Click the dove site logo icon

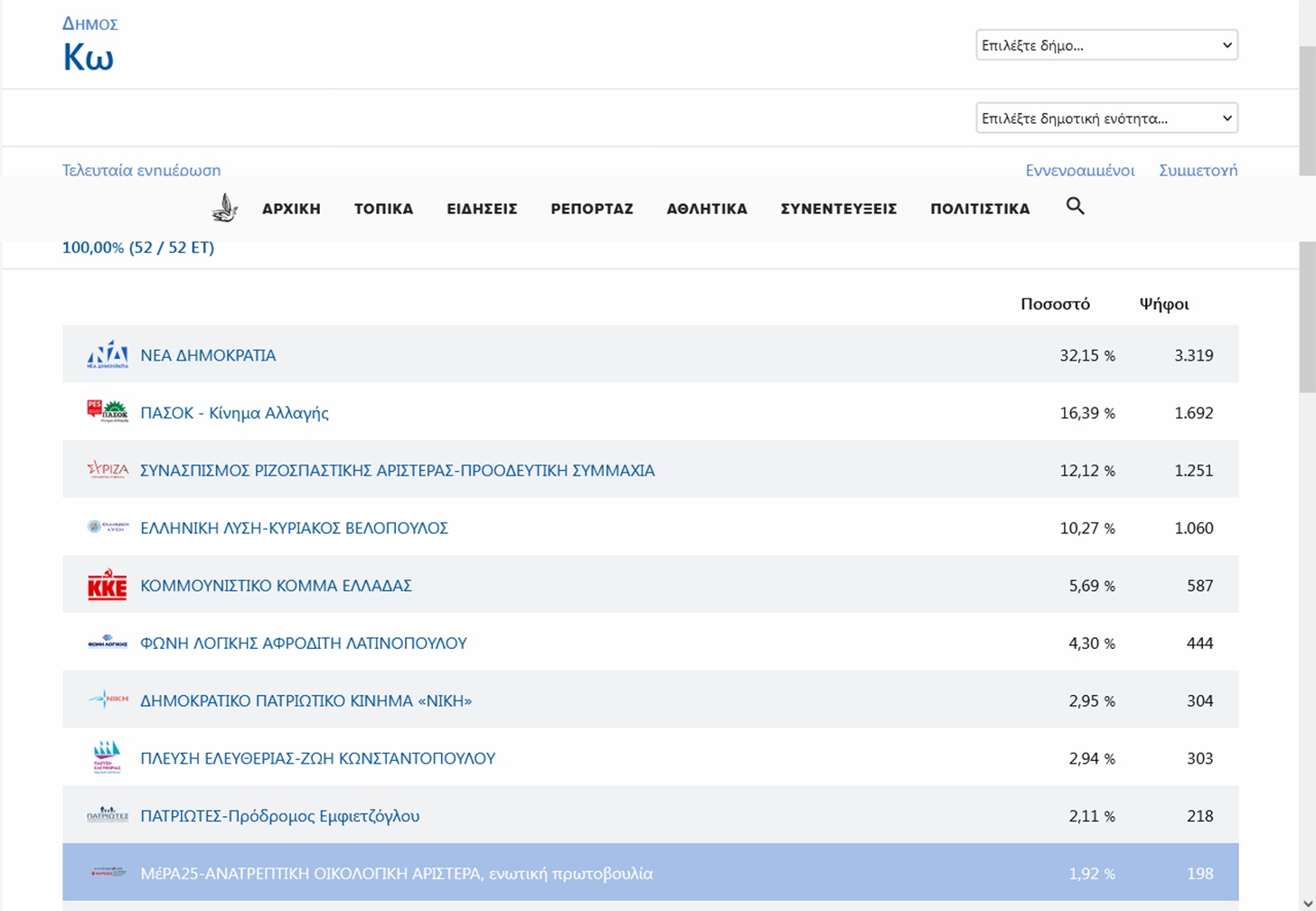pyautogui.click(x=224, y=208)
